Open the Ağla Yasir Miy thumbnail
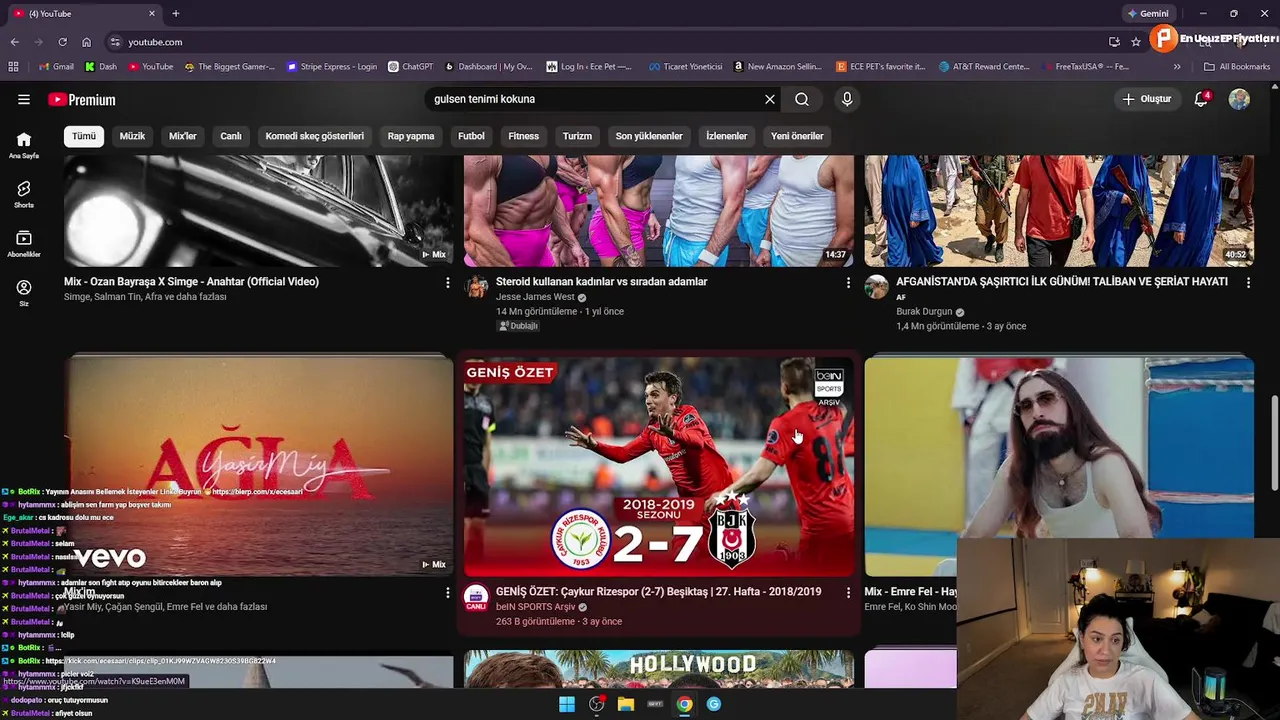Screen dimensions: 1280x720 point(258,466)
